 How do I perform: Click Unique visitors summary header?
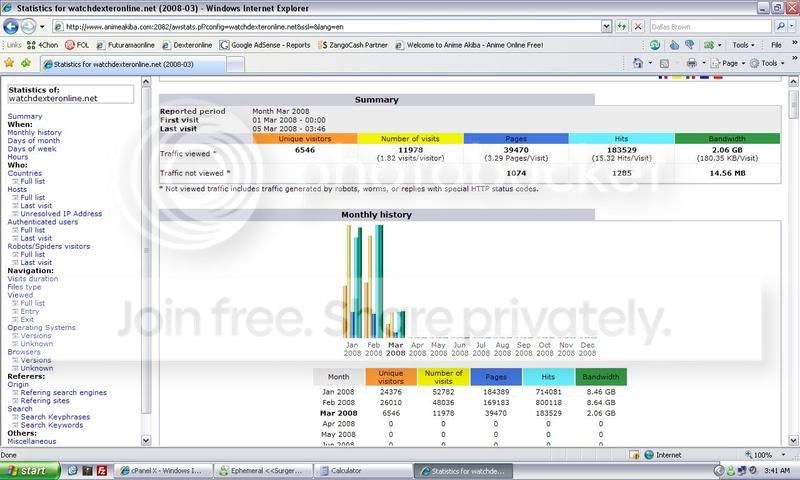(305, 139)
